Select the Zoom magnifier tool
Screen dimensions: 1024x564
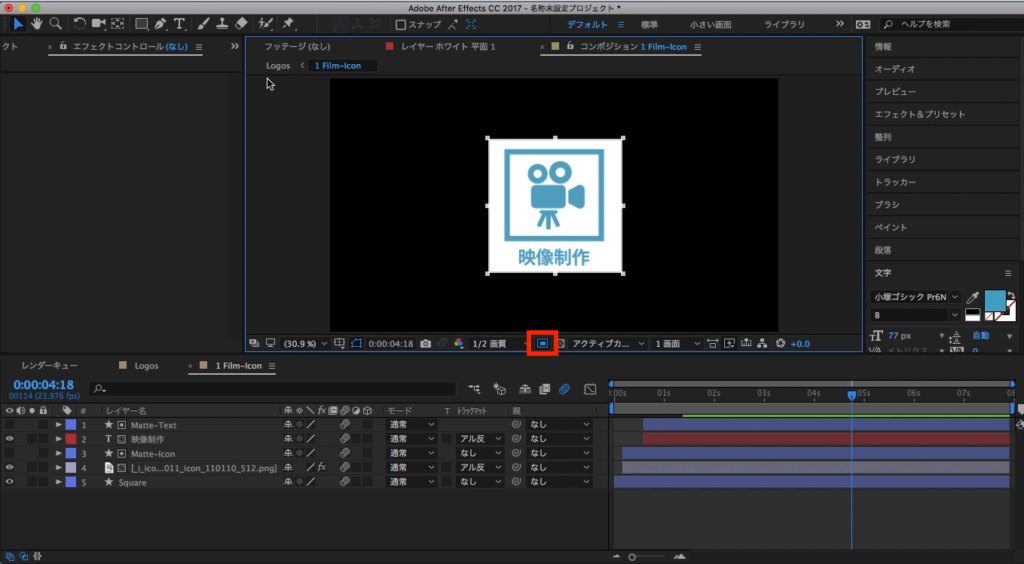(56, 23)
